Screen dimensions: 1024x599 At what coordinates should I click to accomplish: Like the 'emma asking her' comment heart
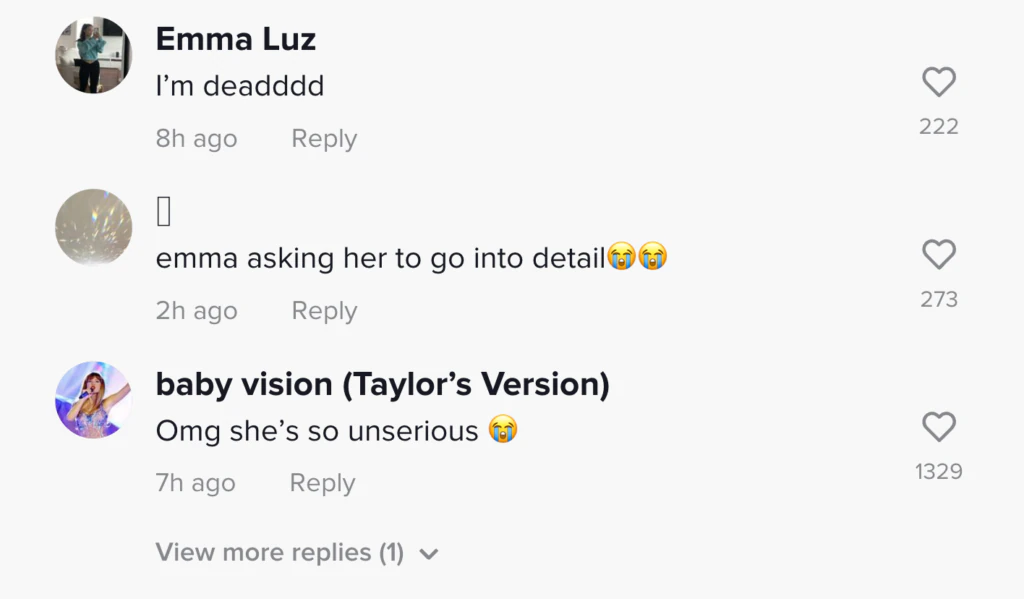coord(938,255)
